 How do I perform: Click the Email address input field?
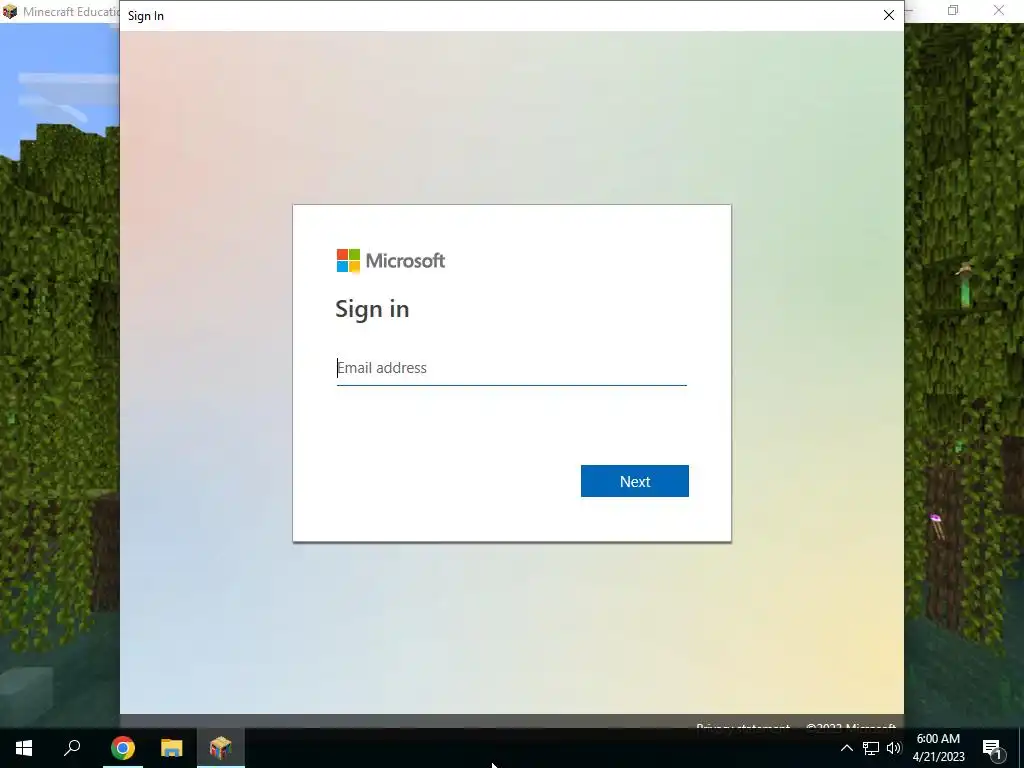pyautogui.click(x=511, y=368)
